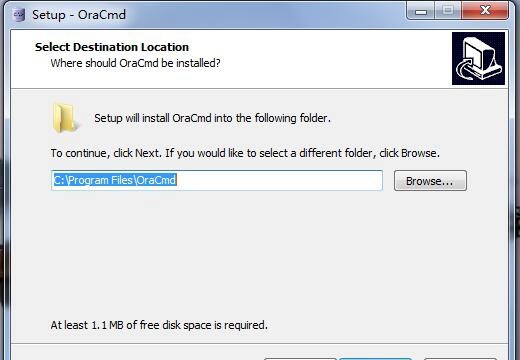The width and height of the screenshot is (520, 360).
Task: Click the word 'Browse' in the instruction line
Action: (419, 153)
